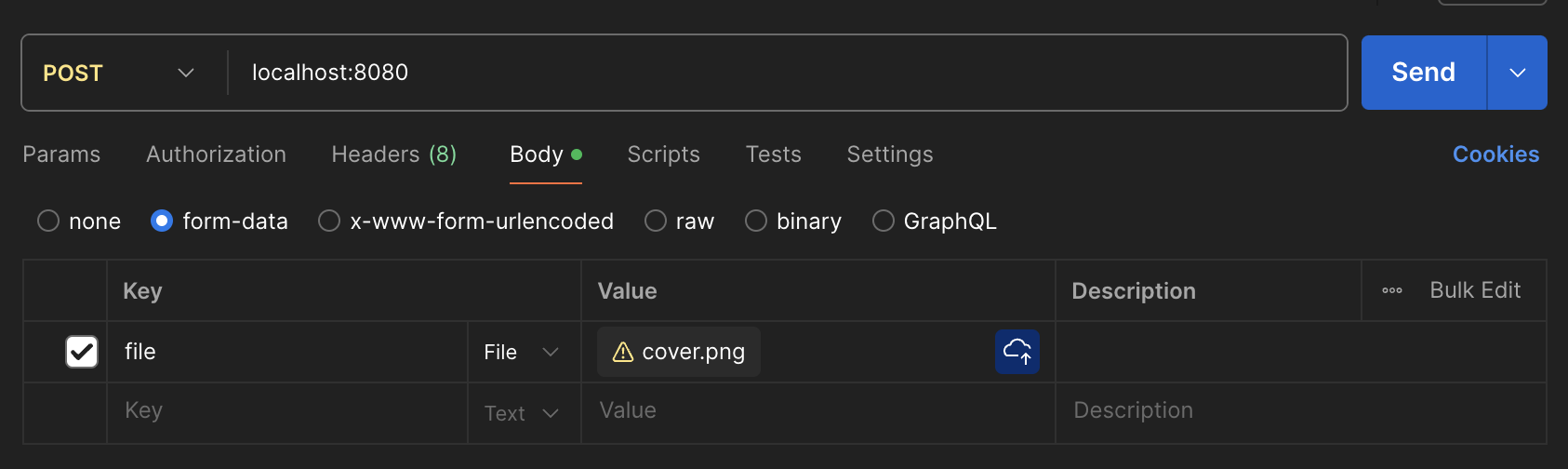Screen dimensions: 1568x469
Task: Expand the Send button arrow options
Action: pyautogui.click(x=1517, y=73)
